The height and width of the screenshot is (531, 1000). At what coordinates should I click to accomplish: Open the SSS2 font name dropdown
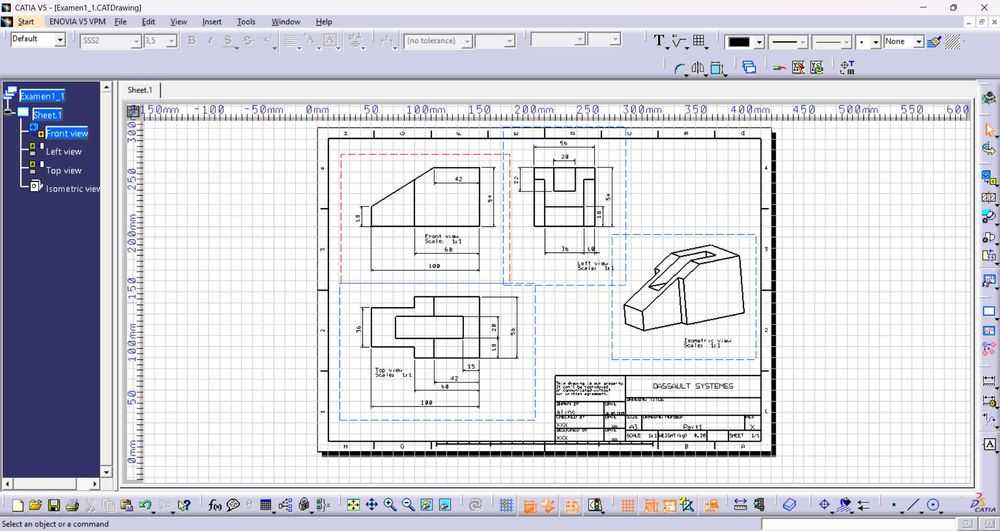135,41
